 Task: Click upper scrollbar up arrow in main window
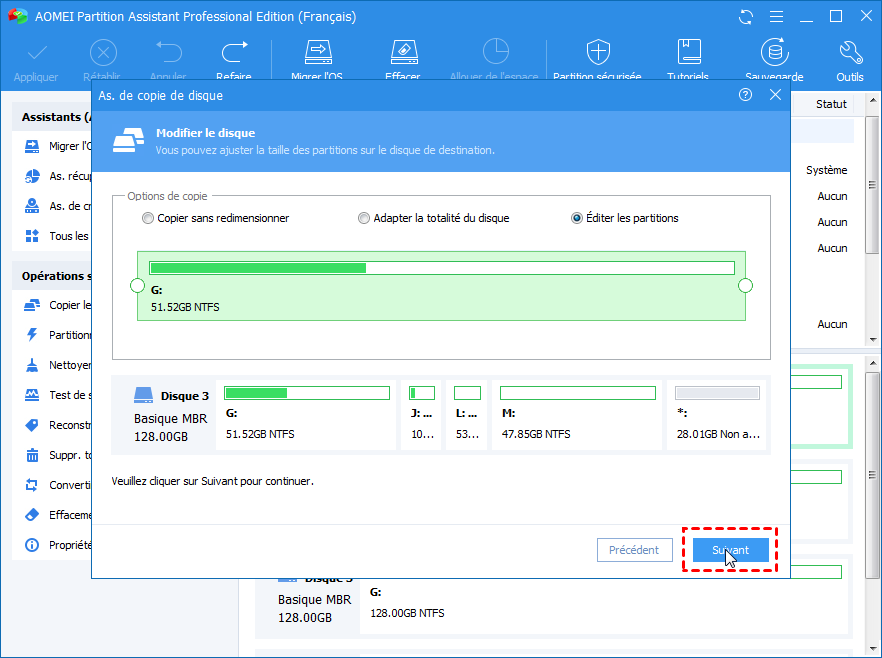coord(873,100)
